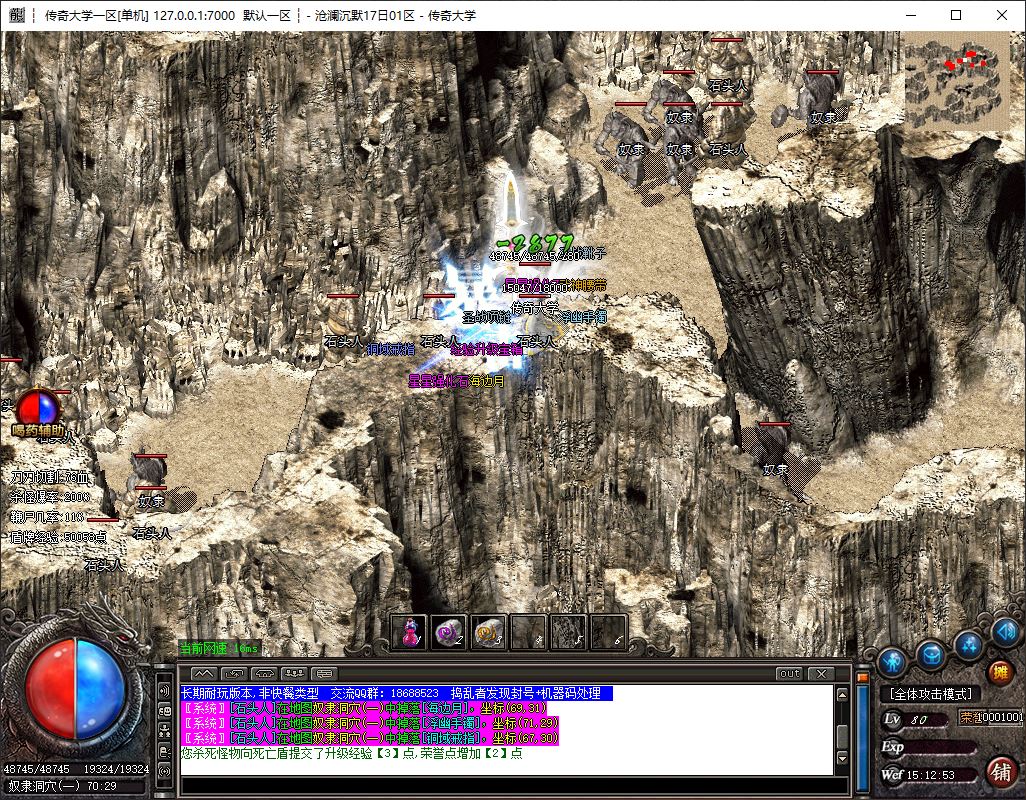Click the chat scrollbar up arrow

click(842, 694)
